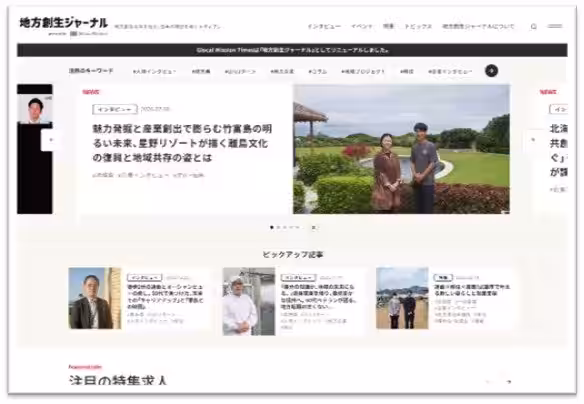Pause the carousel autoplay control
The width and height of the screenshot is (584, 404).
click(x=314, y=227)
